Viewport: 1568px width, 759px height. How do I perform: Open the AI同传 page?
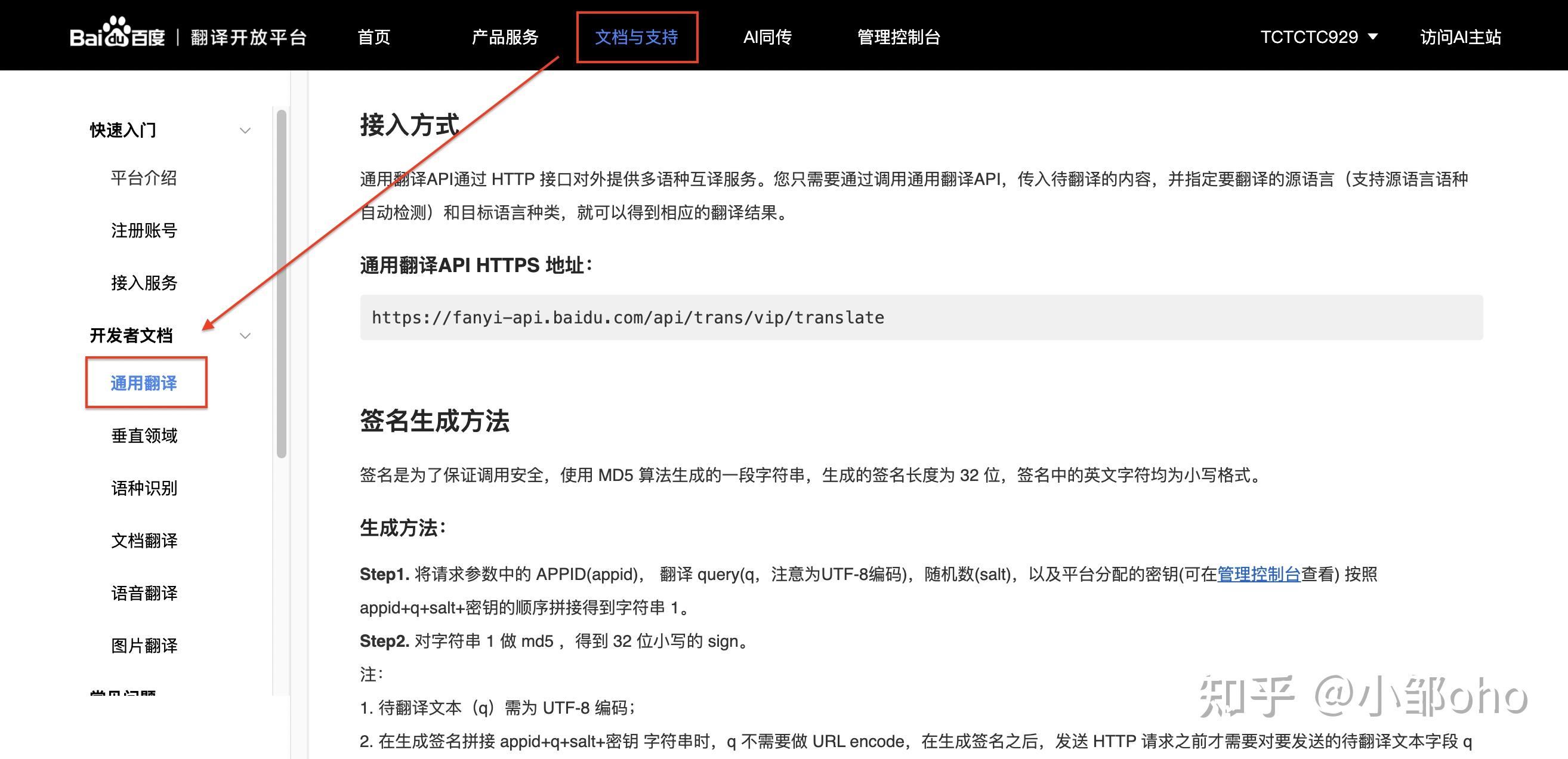coord(767,36)
